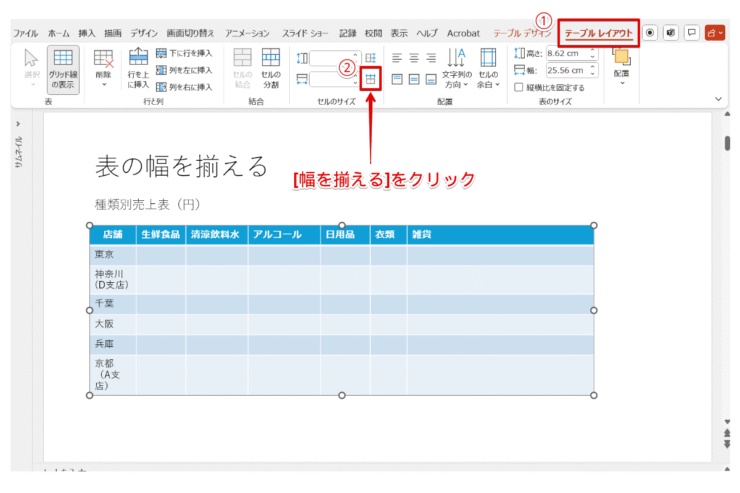Insert column right with 列を右に挿入

pyautogui.click(x=185, y=87)
